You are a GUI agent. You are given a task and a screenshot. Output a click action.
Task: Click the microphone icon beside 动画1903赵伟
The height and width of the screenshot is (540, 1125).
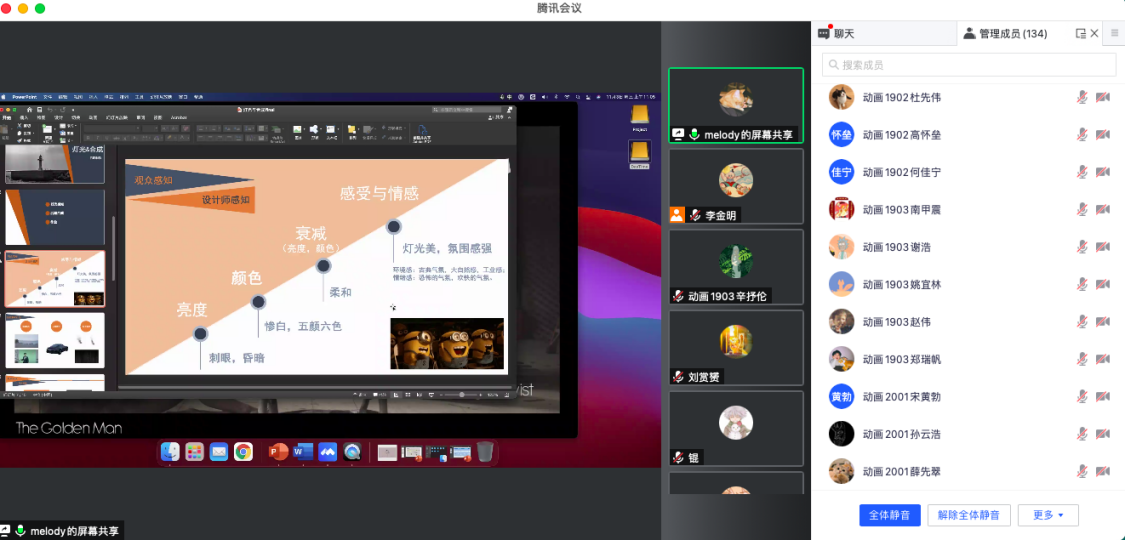point(1081,322)
